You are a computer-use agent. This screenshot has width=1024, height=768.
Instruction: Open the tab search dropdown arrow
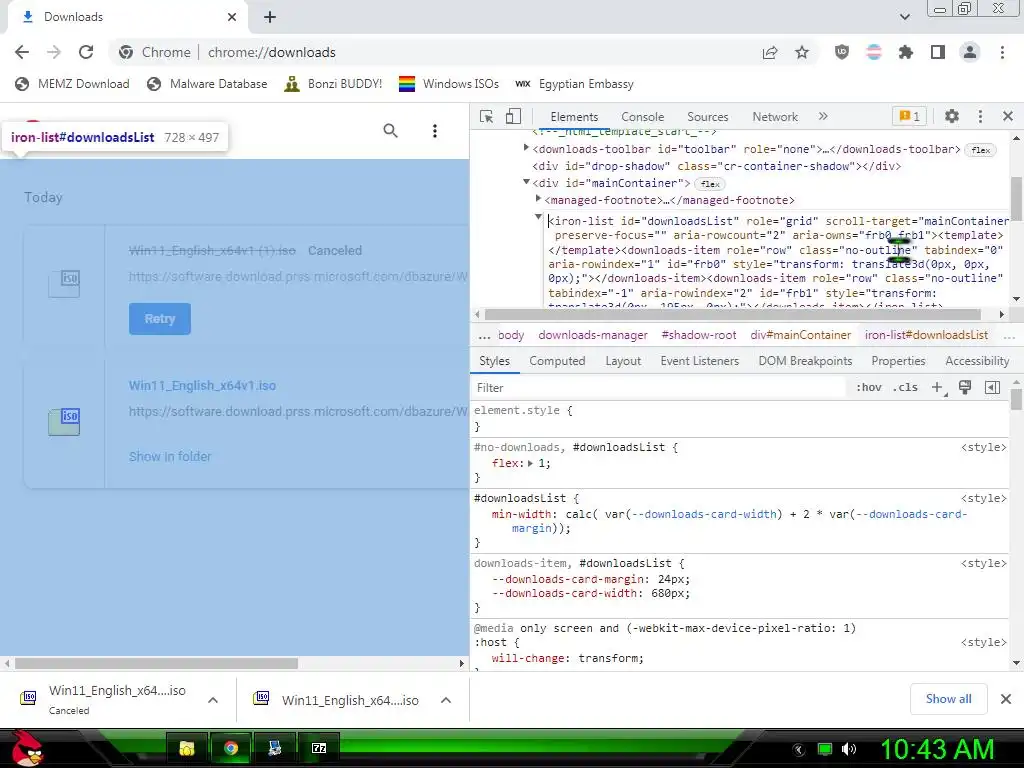click(x=904, y=17)
